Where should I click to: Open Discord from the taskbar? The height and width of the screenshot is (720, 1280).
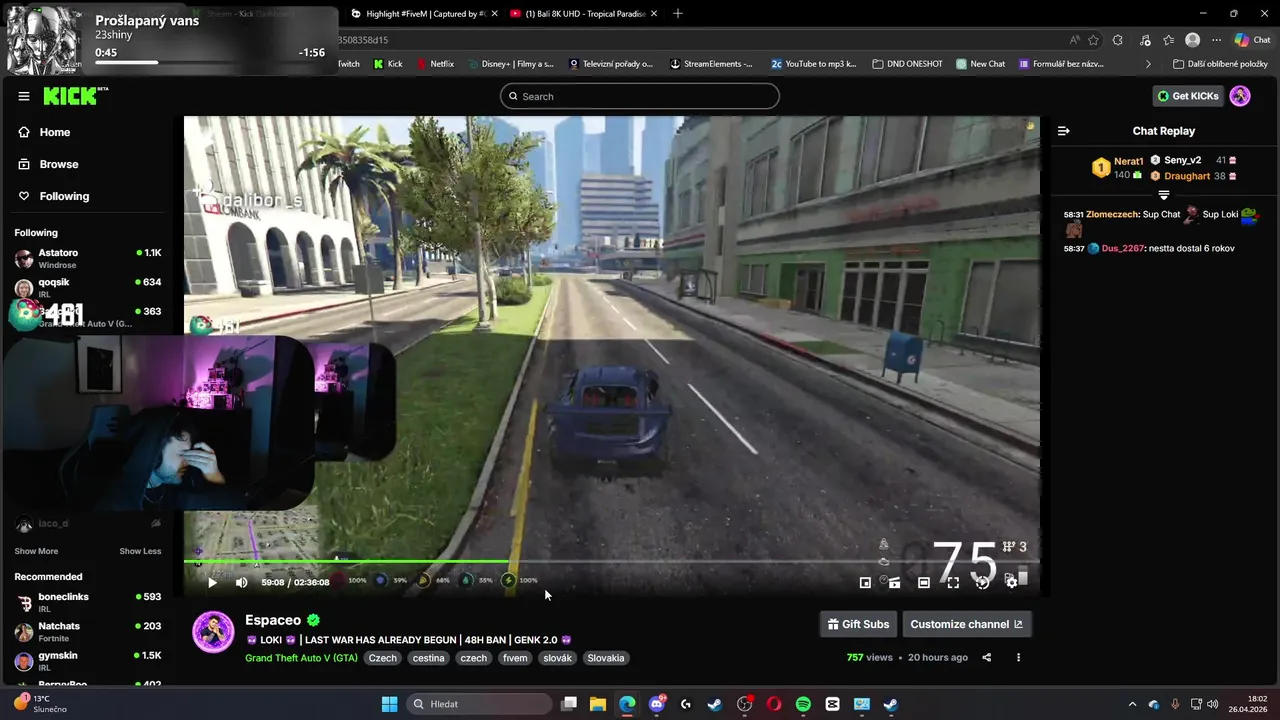[x=657, y=704]
